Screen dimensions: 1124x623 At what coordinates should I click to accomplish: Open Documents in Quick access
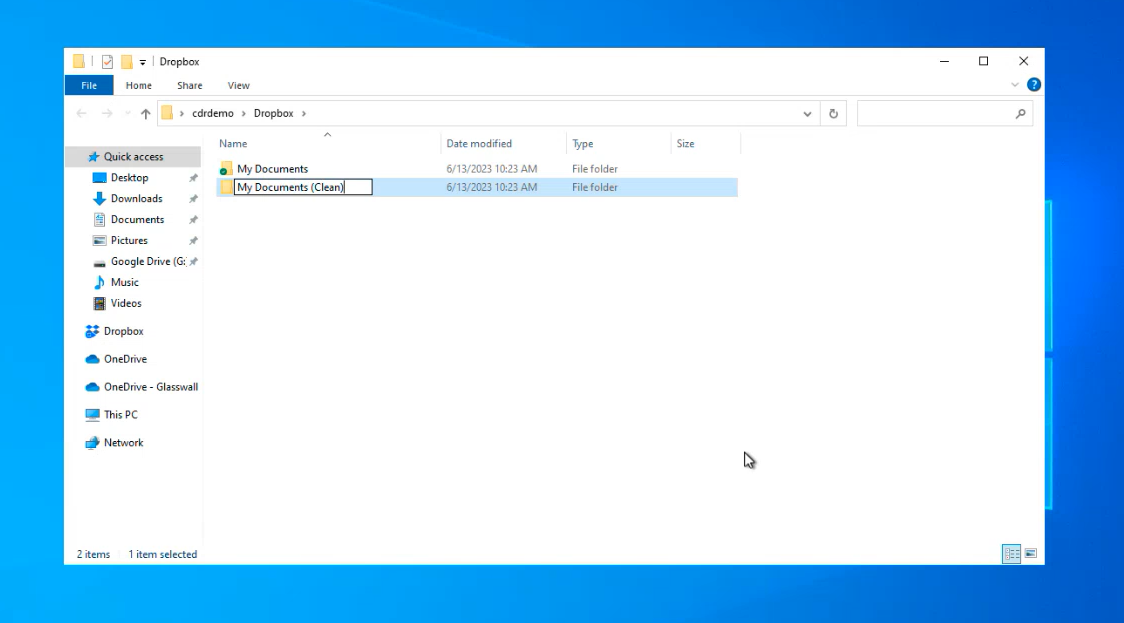point(137,219)
